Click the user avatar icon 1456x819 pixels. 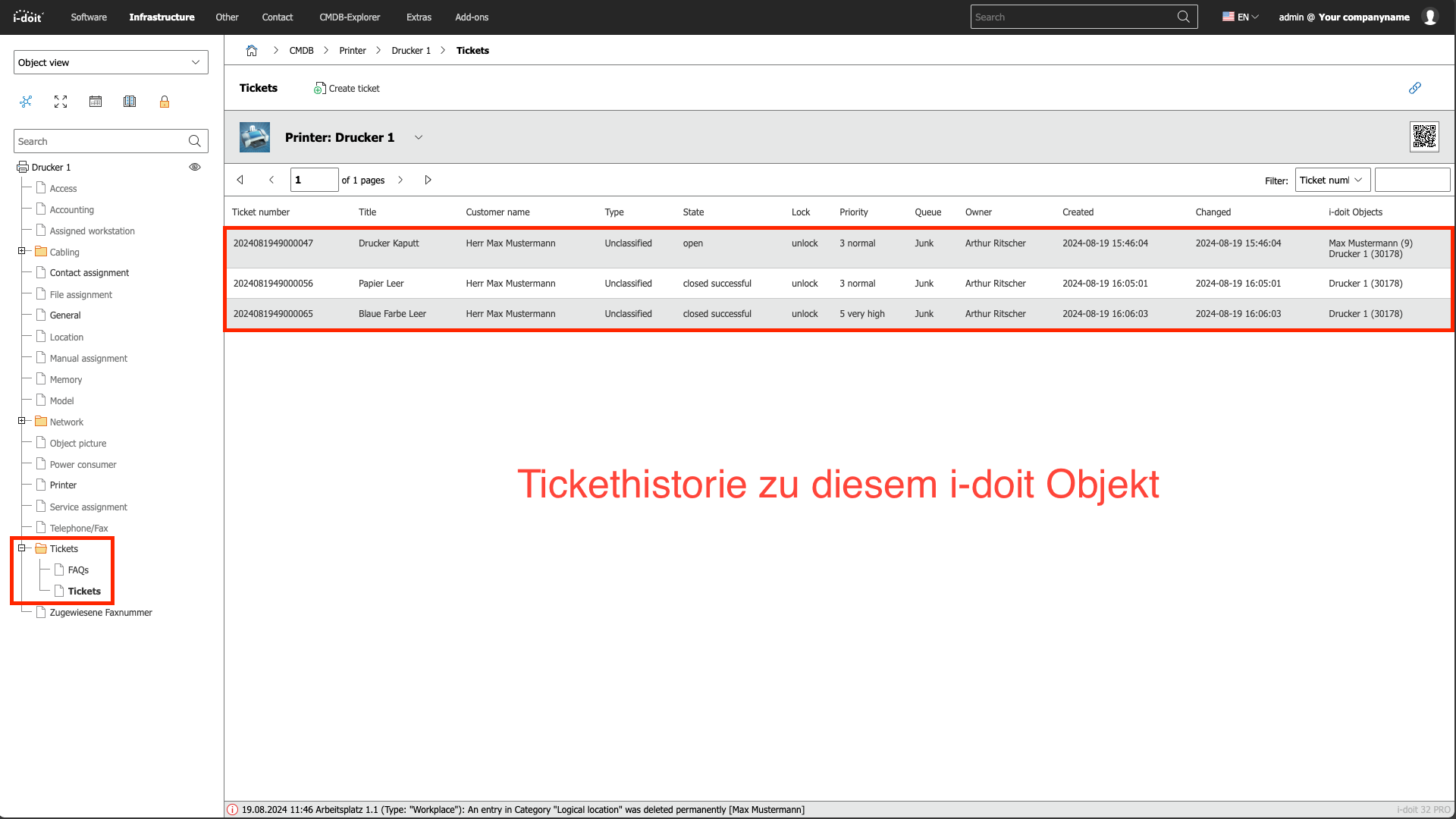(x=1430, y=17)
